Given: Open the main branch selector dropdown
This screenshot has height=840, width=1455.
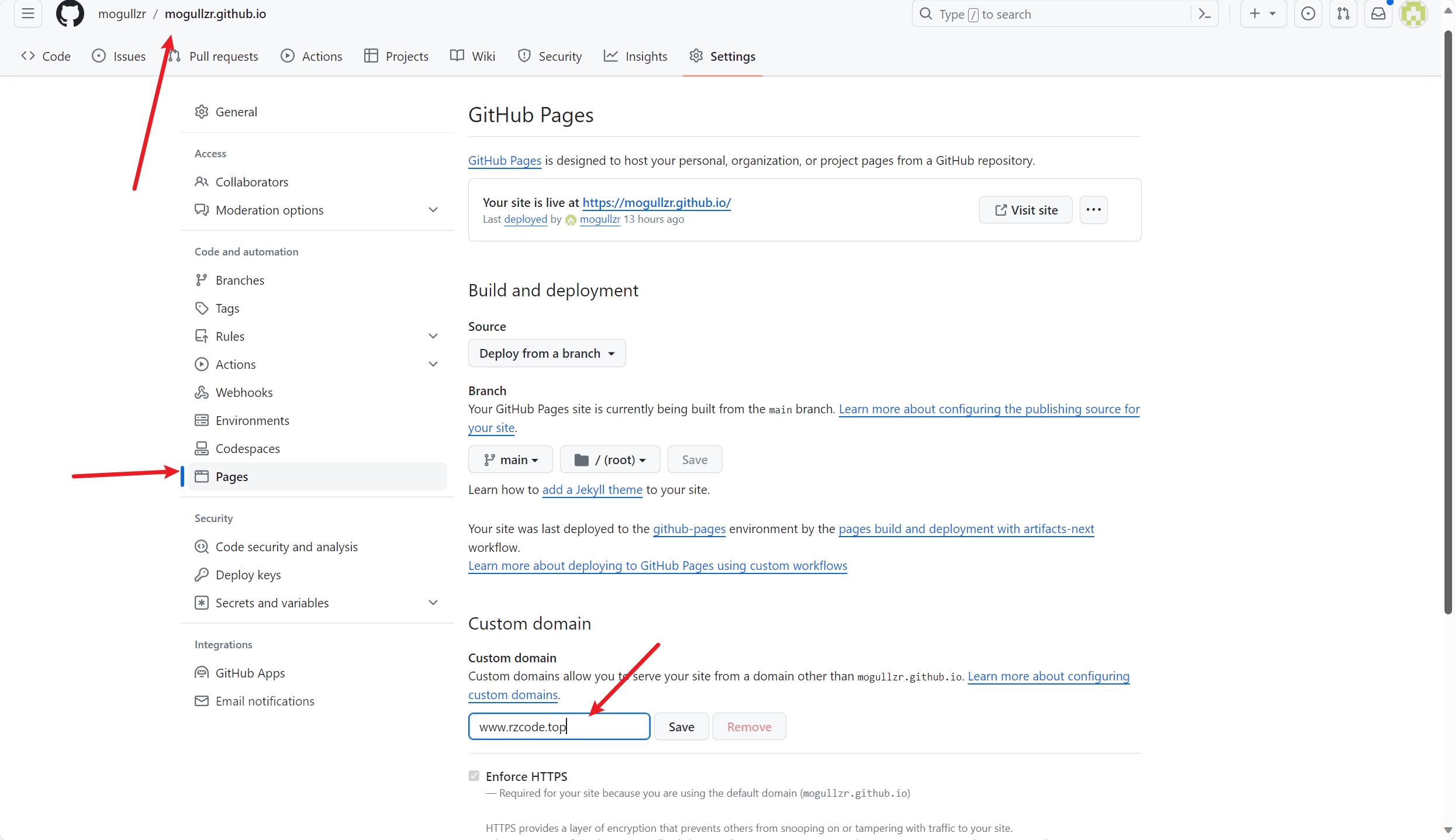Looking at the screenshot, I should 510,459.
